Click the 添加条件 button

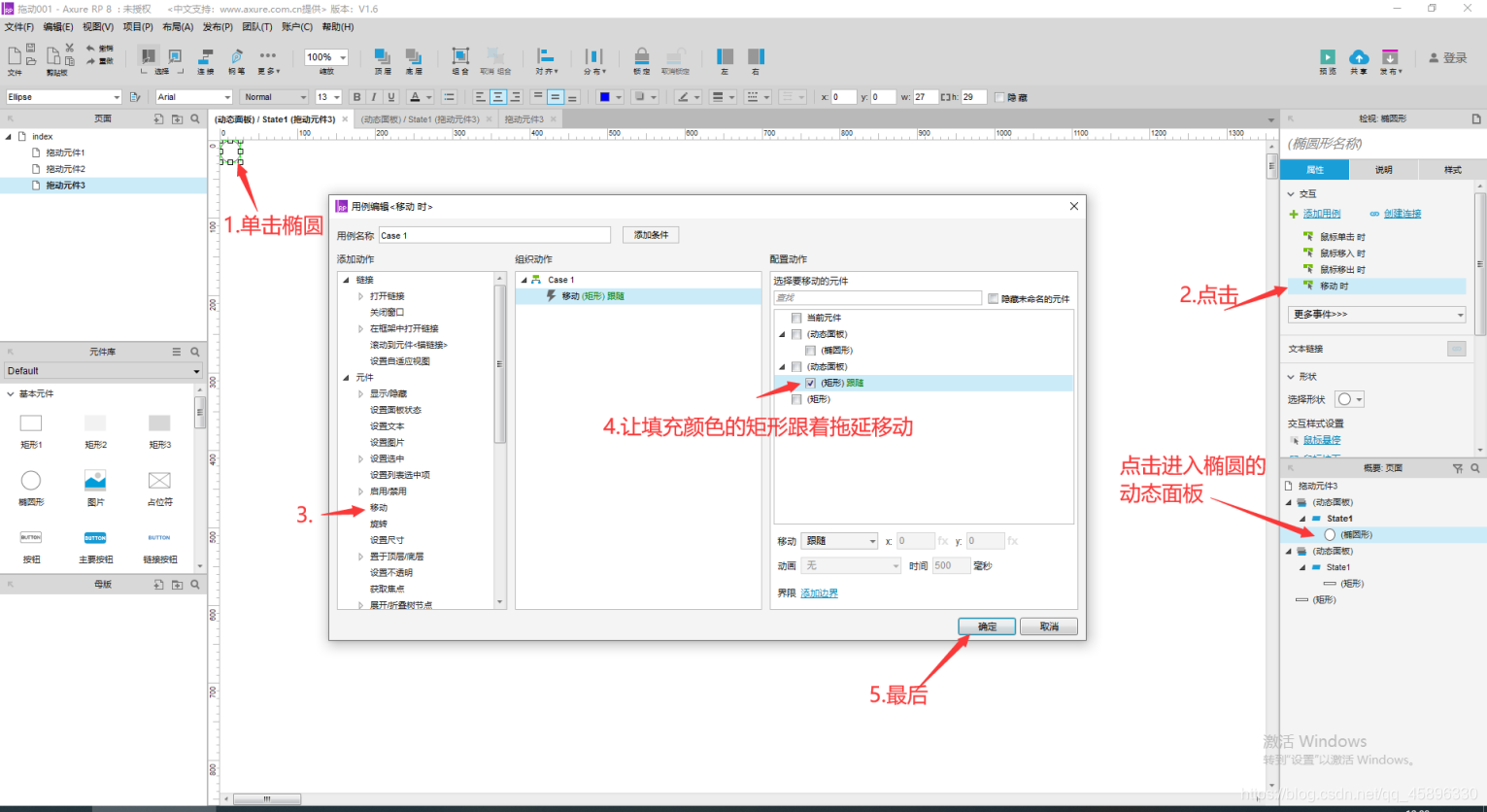point(651,235)
